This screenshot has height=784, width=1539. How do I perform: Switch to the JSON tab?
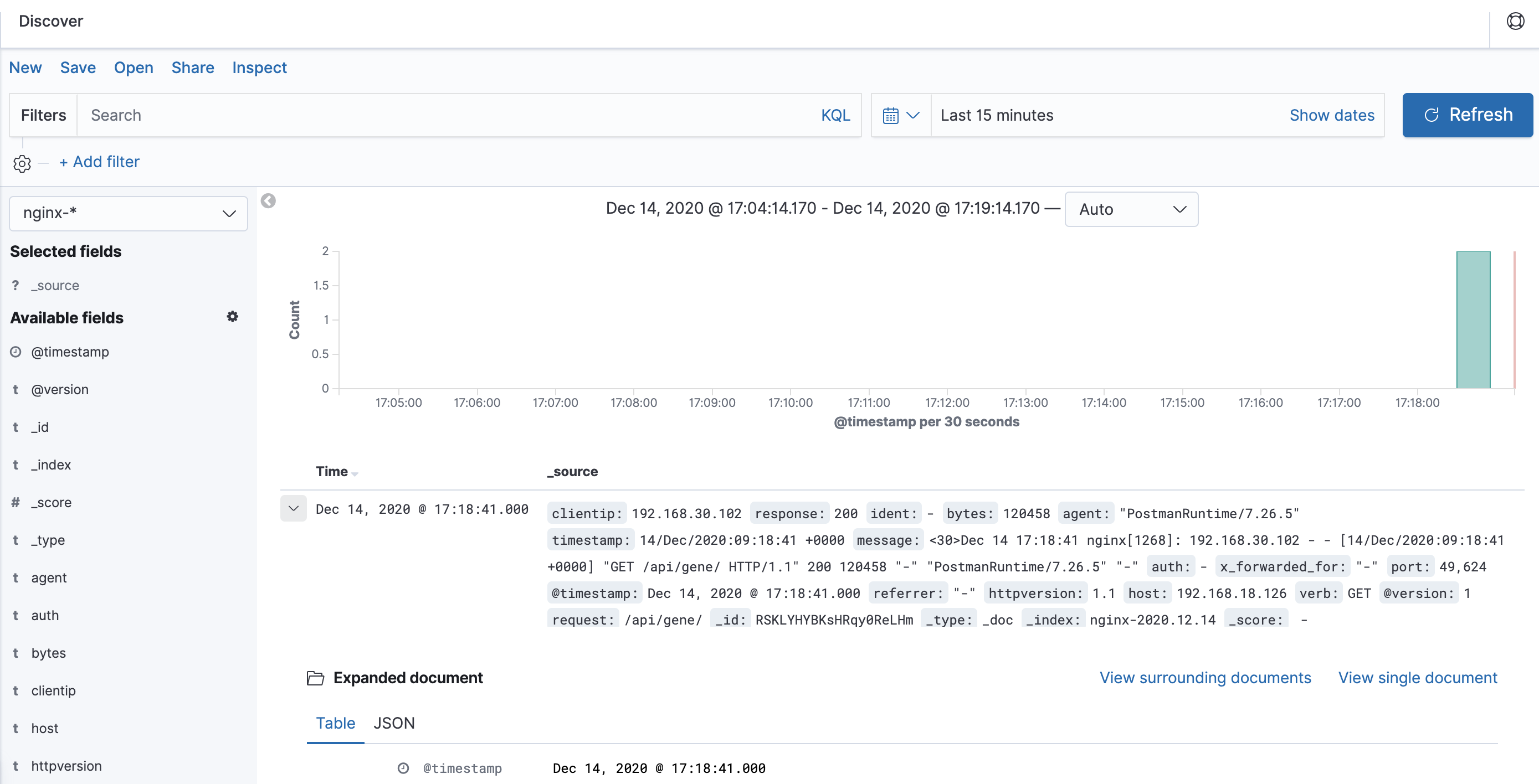pyautogui.click(x=394, y=723)
